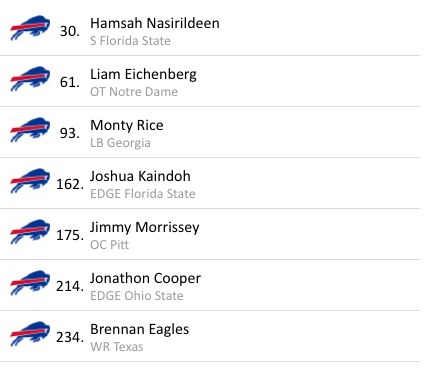
Task: Click the Bills logo beside pick 93
Action: pyautogui.click(x=30, y=130)
